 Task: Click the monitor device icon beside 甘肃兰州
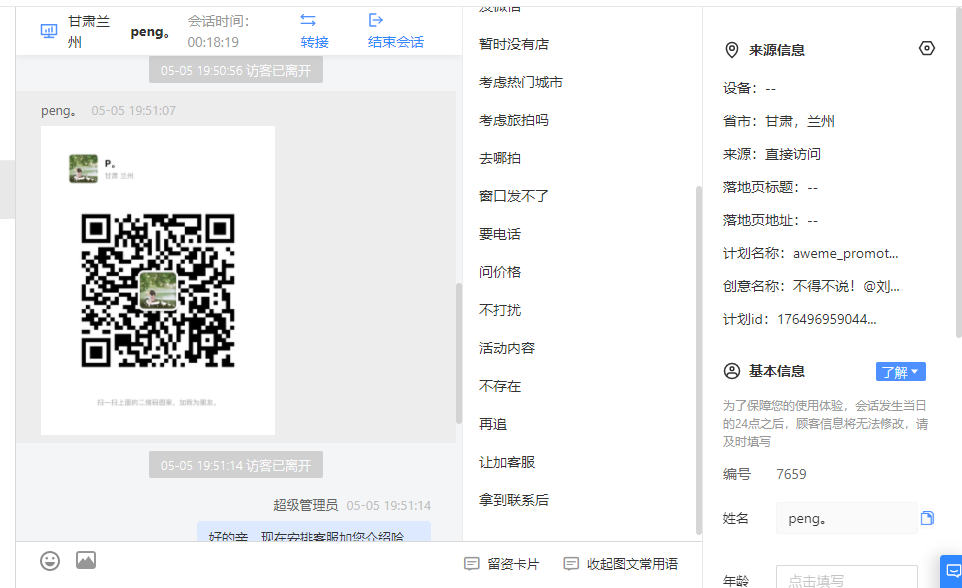(48, 31)
